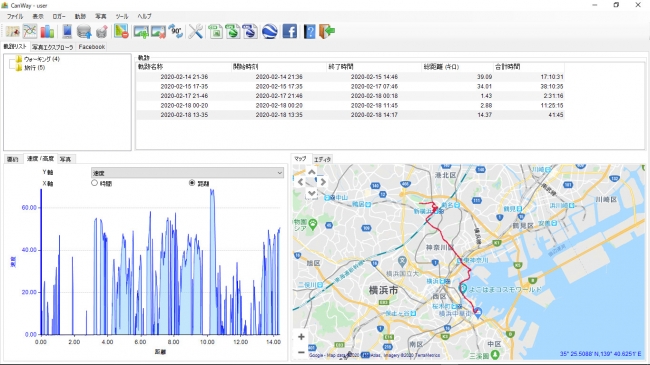Zoom in on the map with plus

click(301, 337)
